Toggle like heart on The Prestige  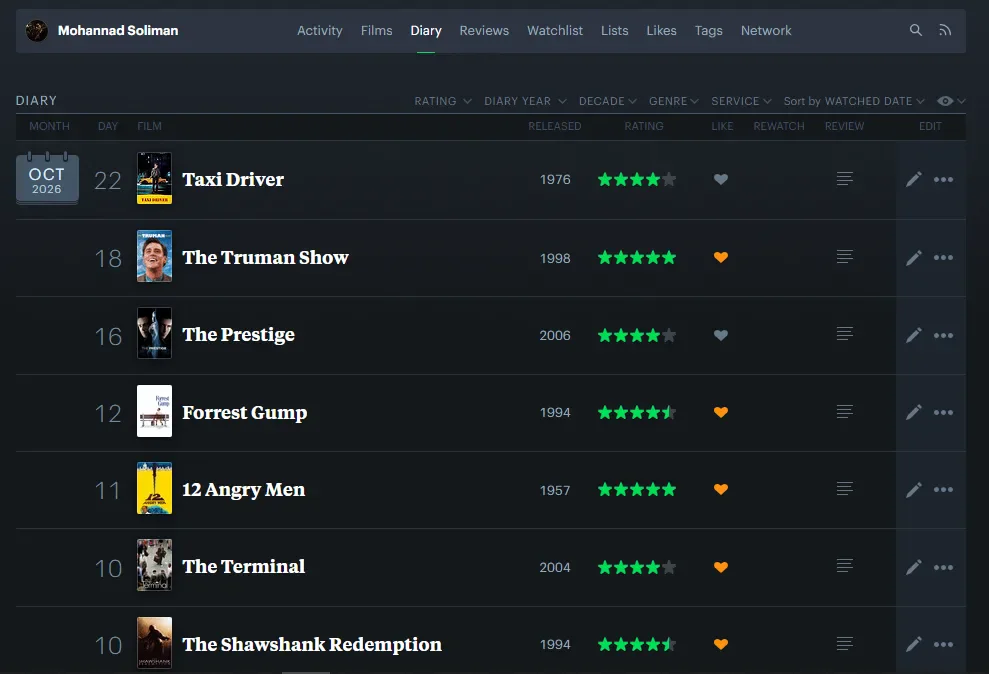pyautogui.click(x=721, y=335)
